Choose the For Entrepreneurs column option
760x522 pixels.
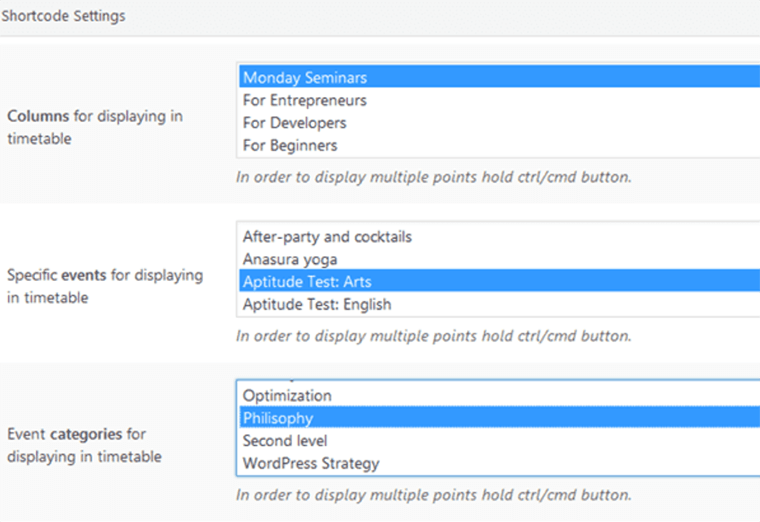click(305, 100)
